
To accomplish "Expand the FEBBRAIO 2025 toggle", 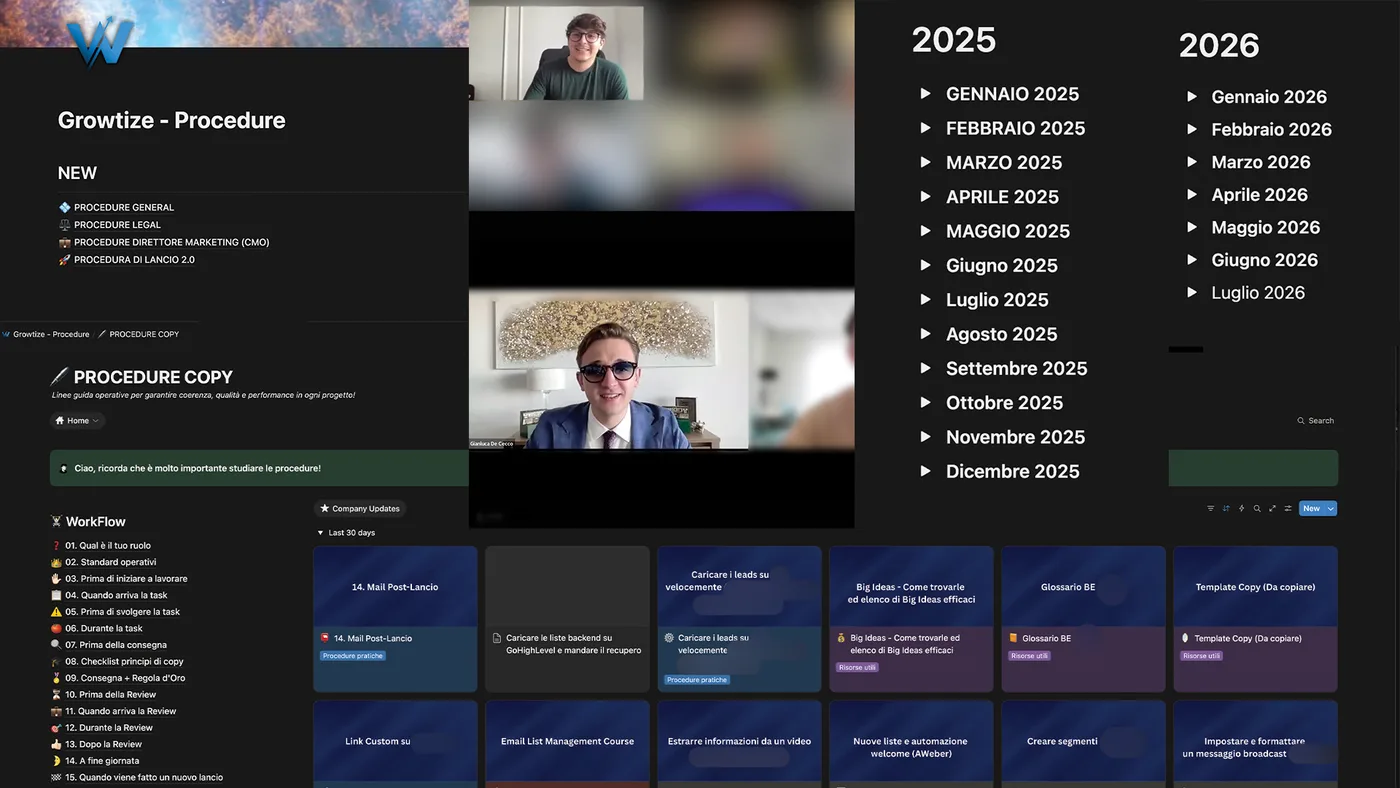I will click(925, 128).
